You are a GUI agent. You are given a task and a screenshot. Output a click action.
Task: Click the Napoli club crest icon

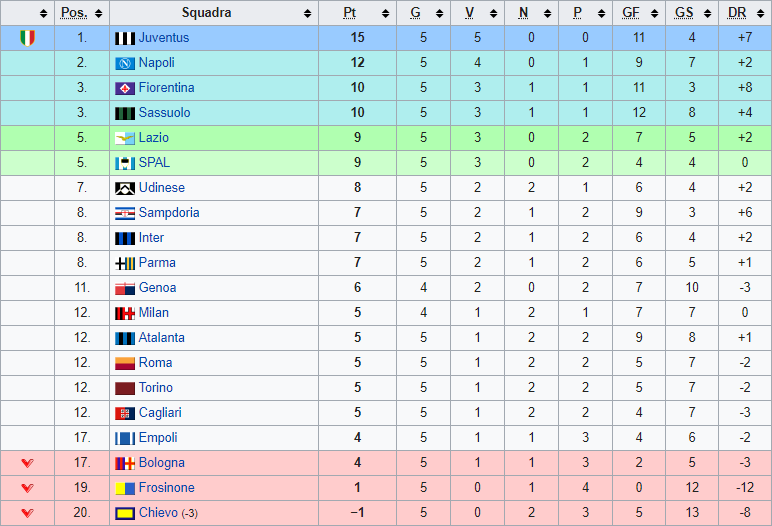(x=125, y=64)
